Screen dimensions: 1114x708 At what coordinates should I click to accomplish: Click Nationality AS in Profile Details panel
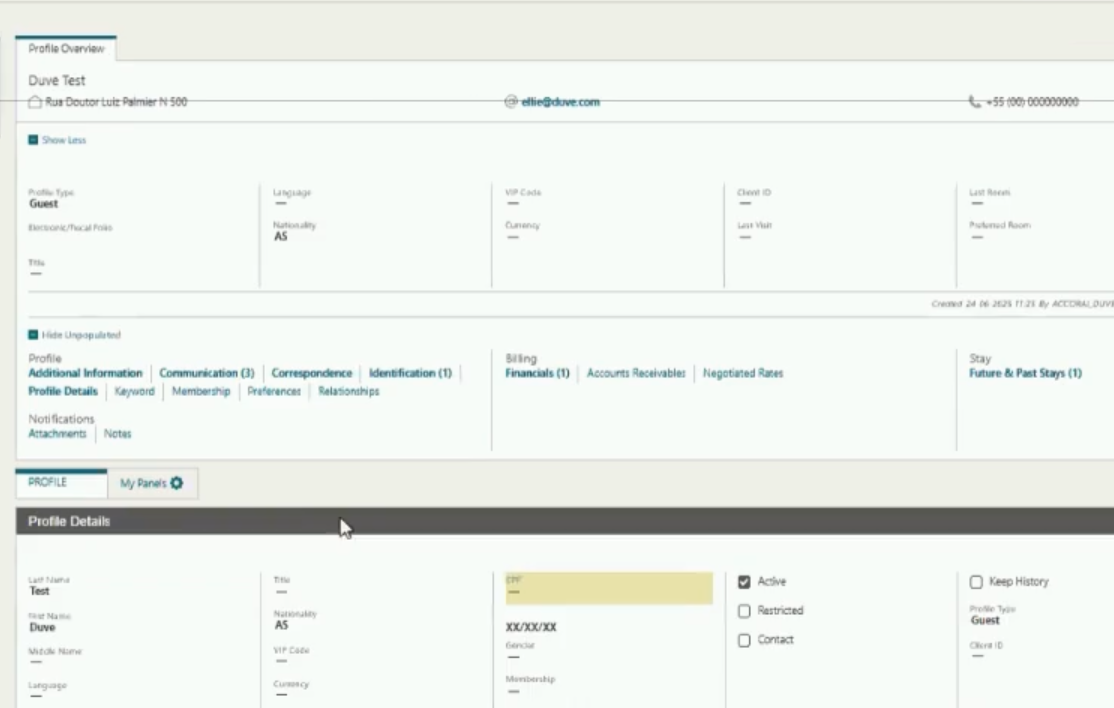[x=281, y=625]
